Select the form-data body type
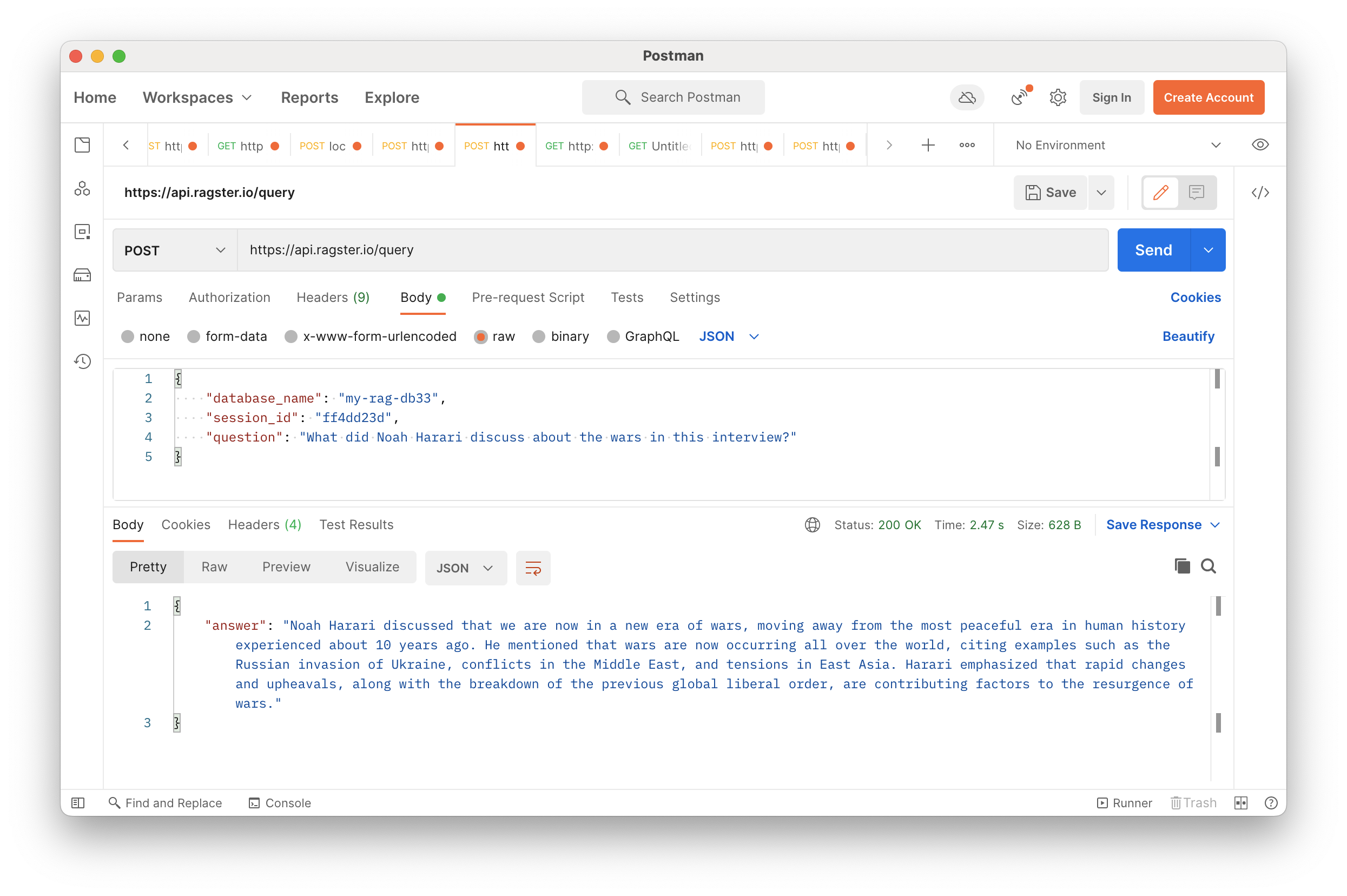Image resolution: width=1347 pixels, height=896 pixels. [194, 337]
